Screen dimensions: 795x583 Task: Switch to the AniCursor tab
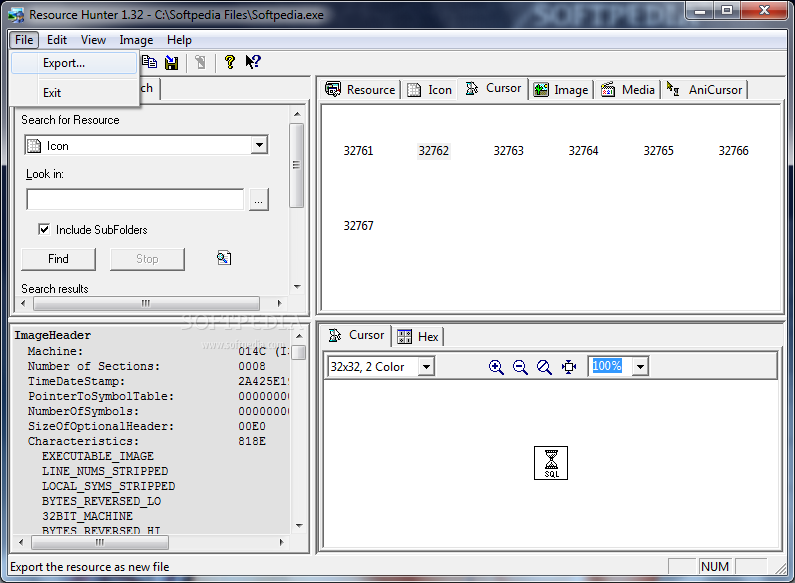(705, 90)
